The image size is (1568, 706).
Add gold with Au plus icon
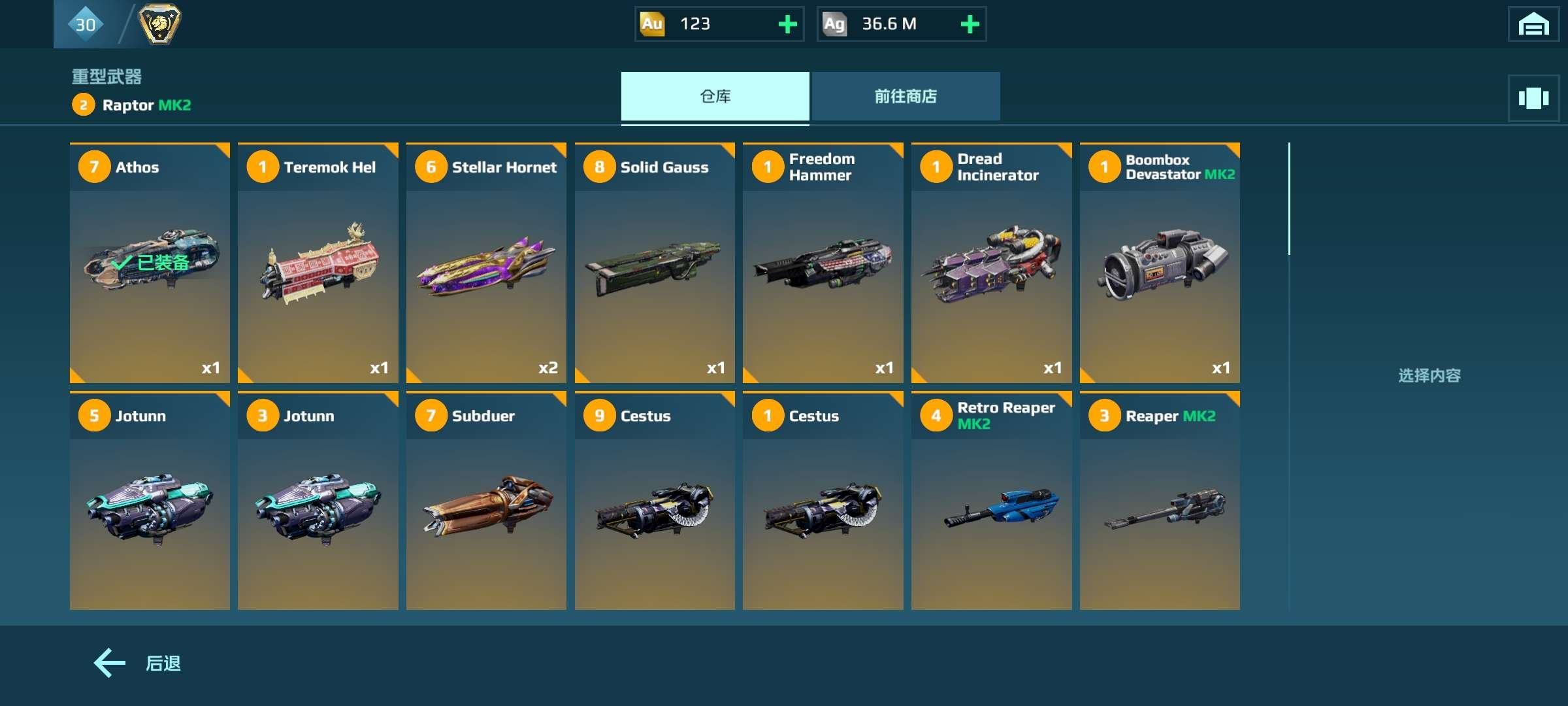click(787, 24)
